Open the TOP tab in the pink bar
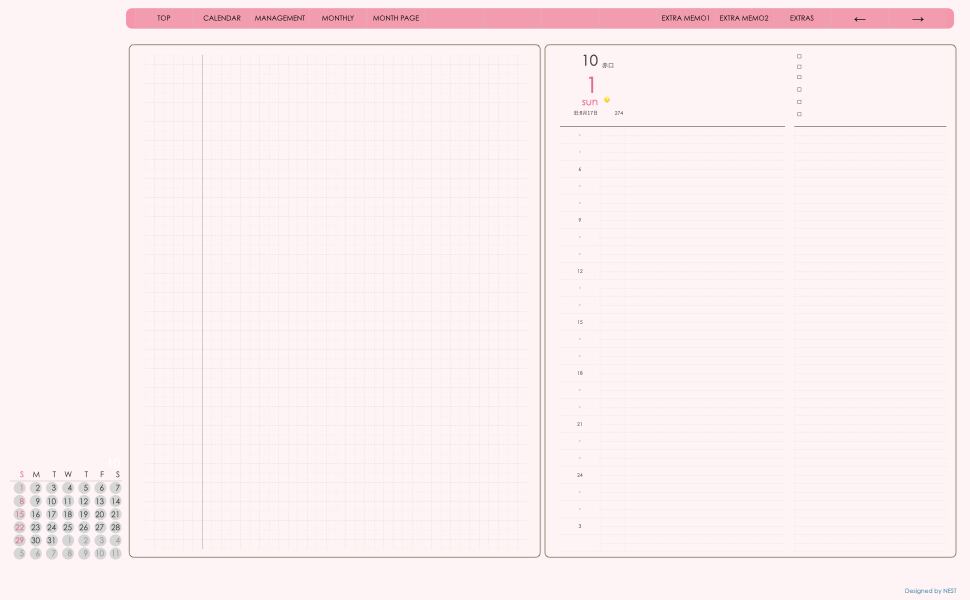The width and height of the screenshot is (970, 600). click(163, 18)
